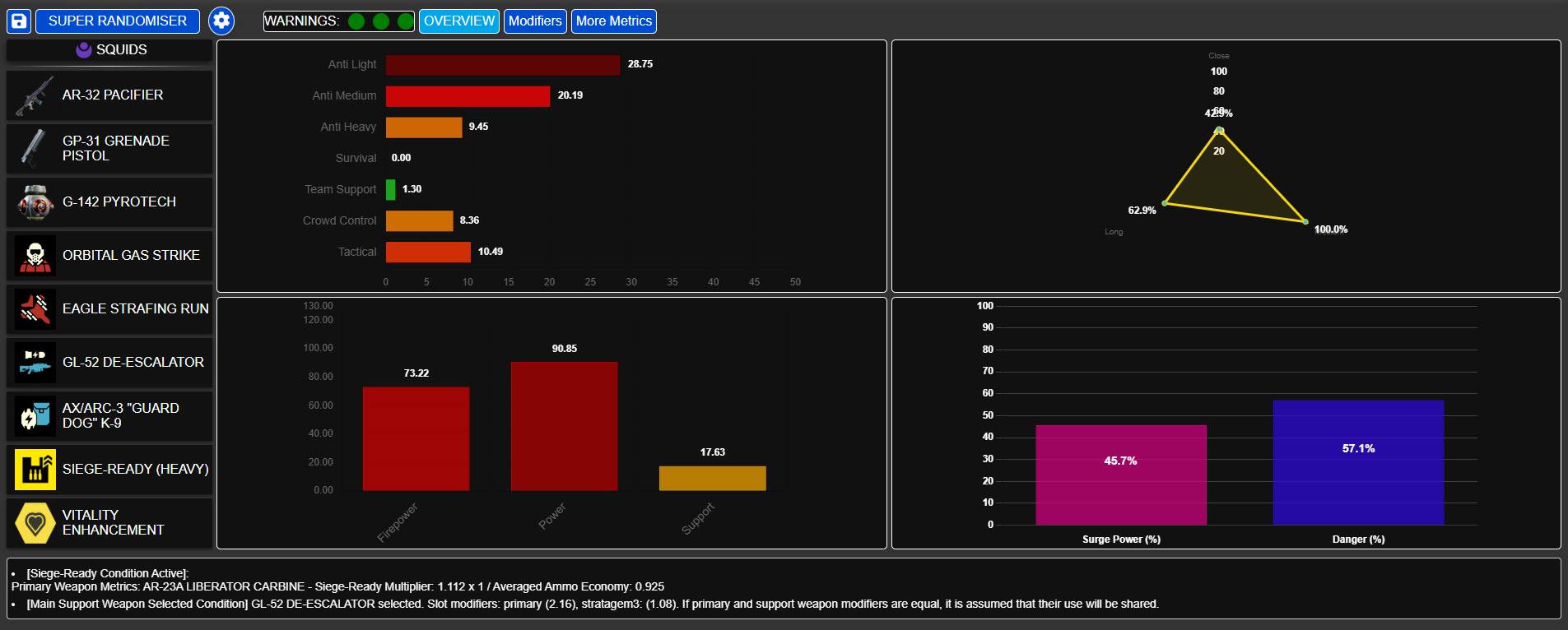Click the Danger 57.1% blue bar

pos(1359,462)
